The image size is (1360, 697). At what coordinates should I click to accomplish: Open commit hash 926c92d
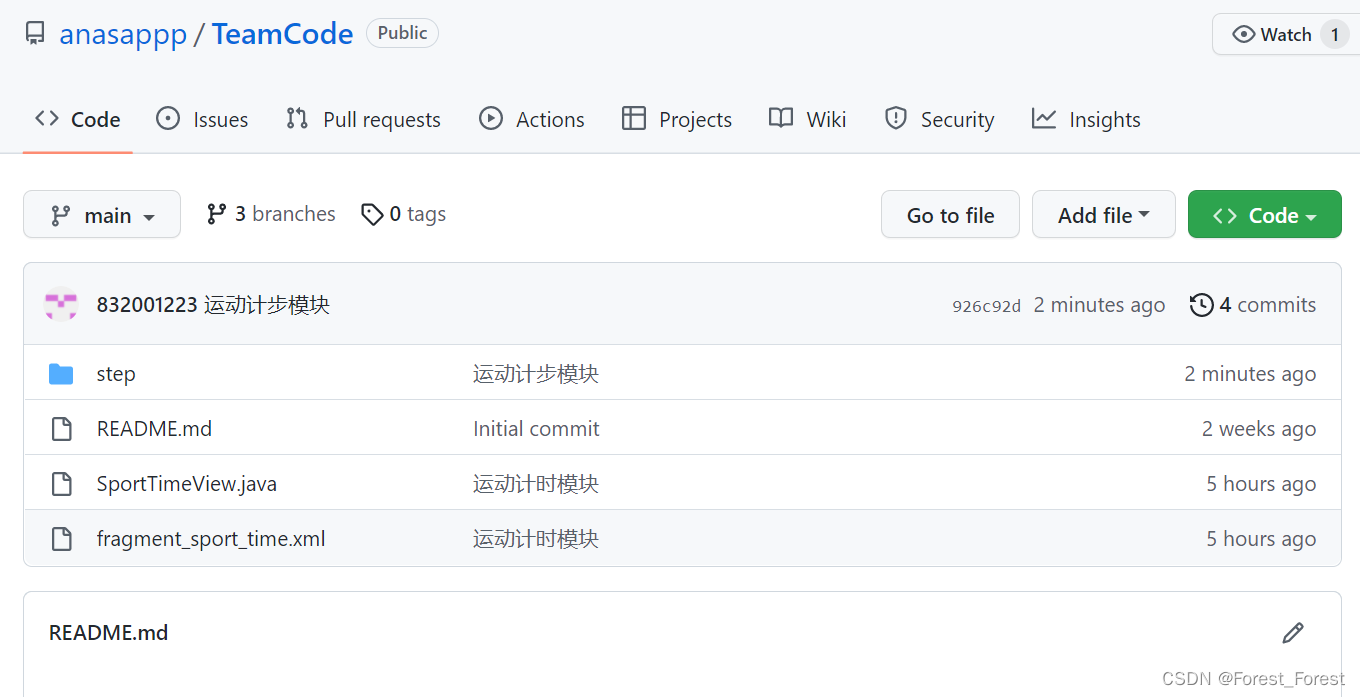(986, 306)
